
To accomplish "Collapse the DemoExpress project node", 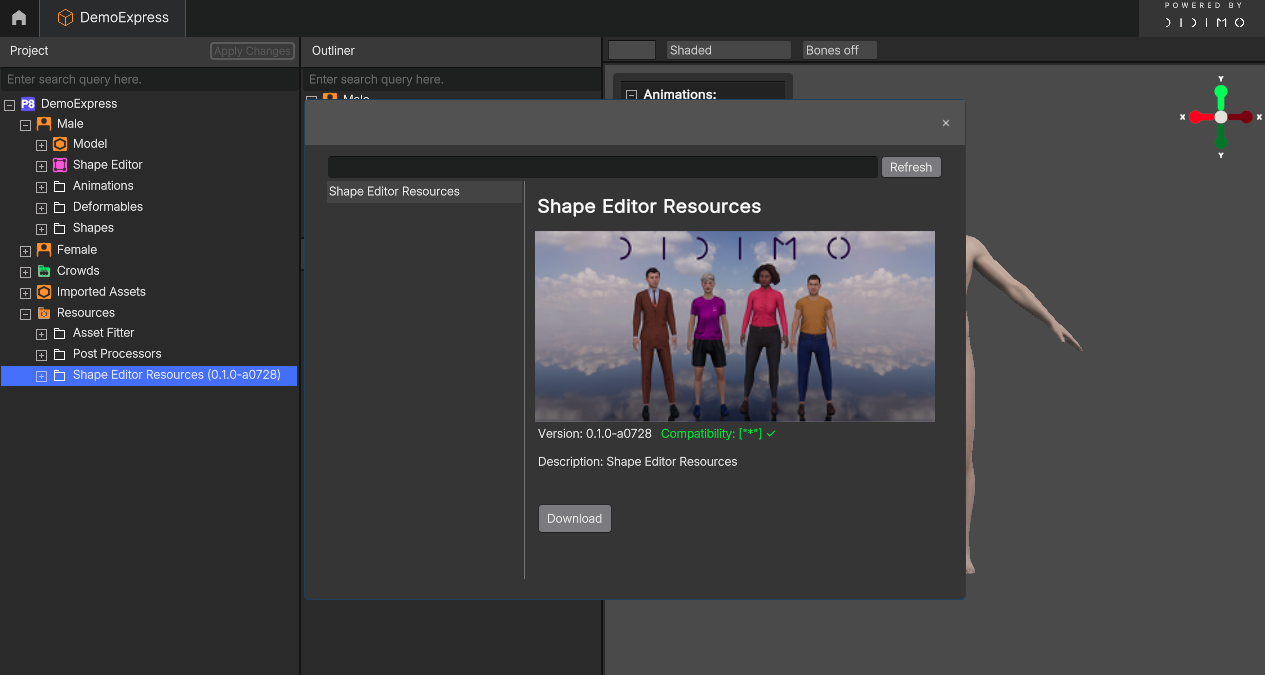I will pyautogui.click(x=9, y=104).
